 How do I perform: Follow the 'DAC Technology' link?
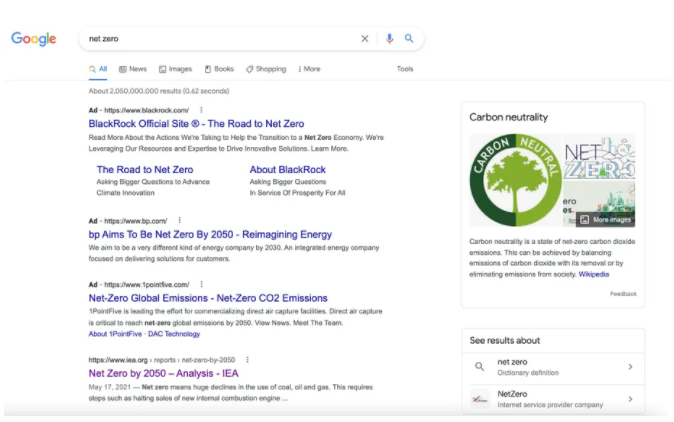coord(174,334)
